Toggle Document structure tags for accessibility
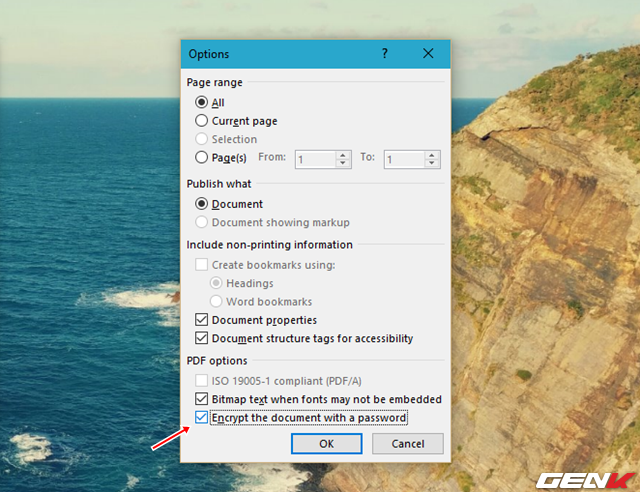The width and height of the screenshot is (640, 492). click(x=202, y=339)
